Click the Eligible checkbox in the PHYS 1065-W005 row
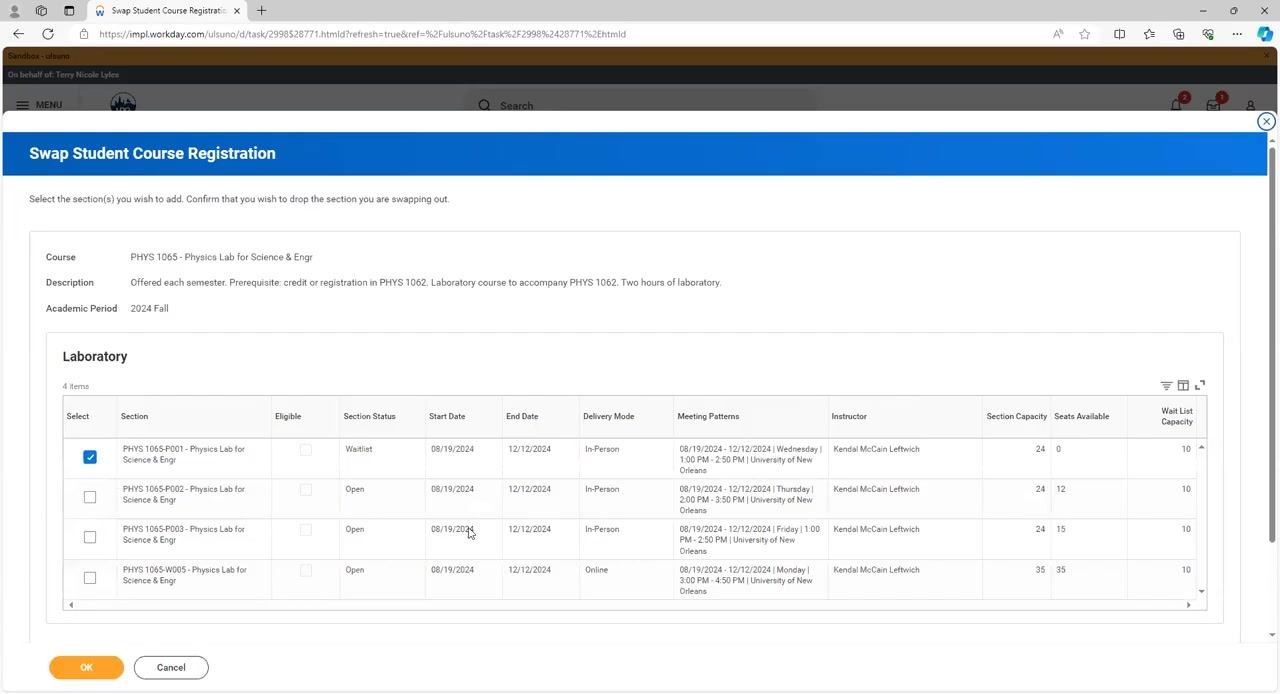This screenshot has width=1280, height=694. [306, 570]
